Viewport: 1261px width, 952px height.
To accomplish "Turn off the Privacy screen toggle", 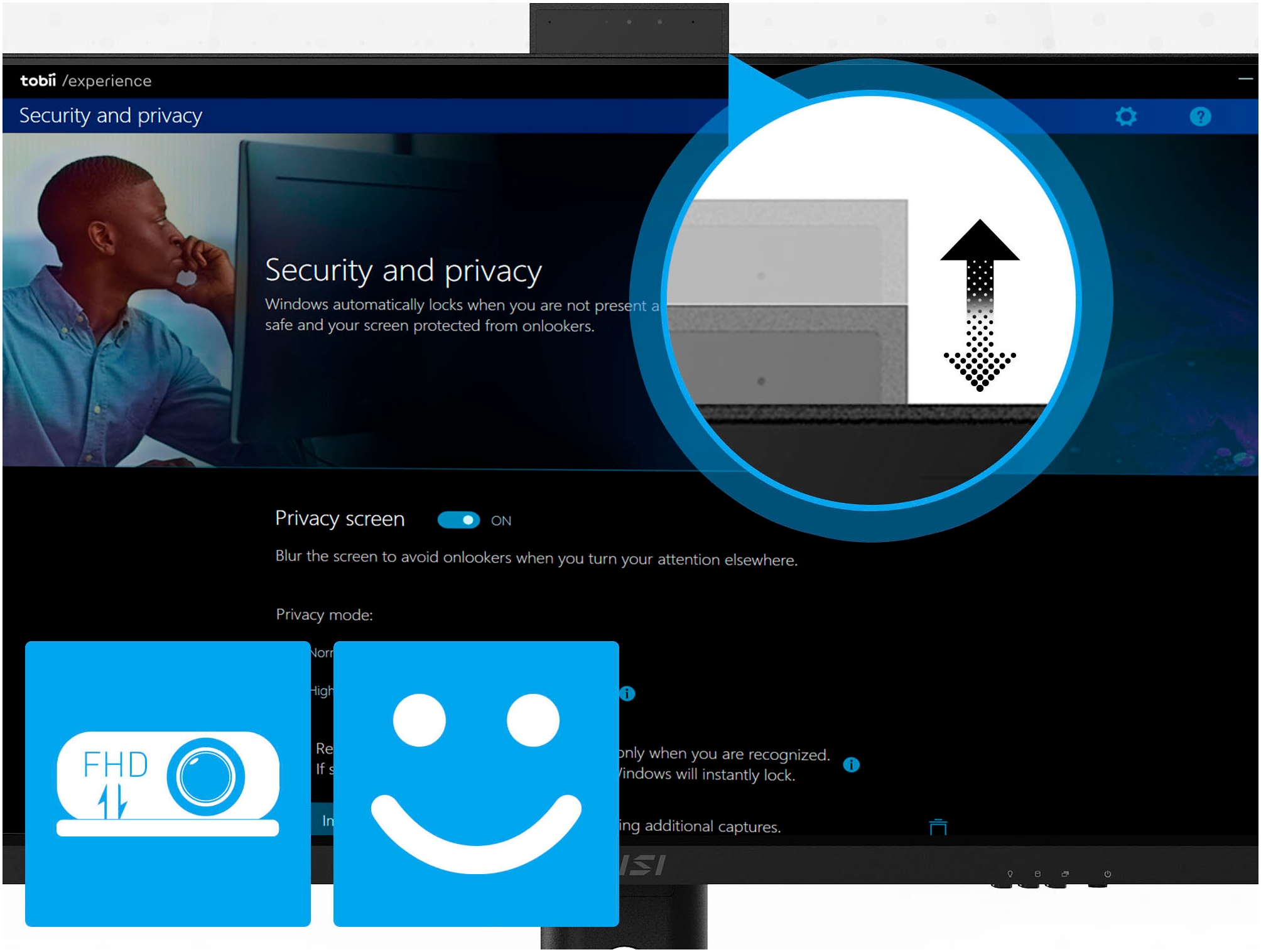I will pos(458,520).
